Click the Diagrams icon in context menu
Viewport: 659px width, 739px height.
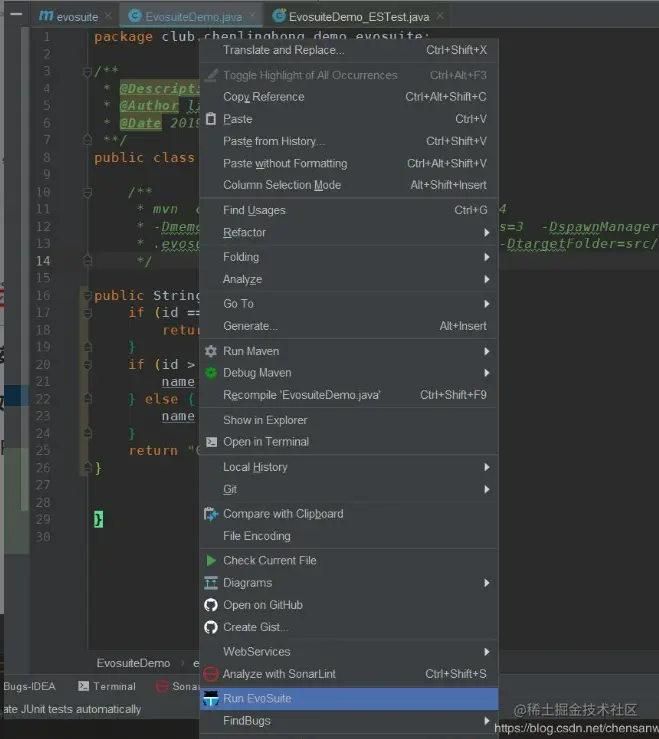211,583
